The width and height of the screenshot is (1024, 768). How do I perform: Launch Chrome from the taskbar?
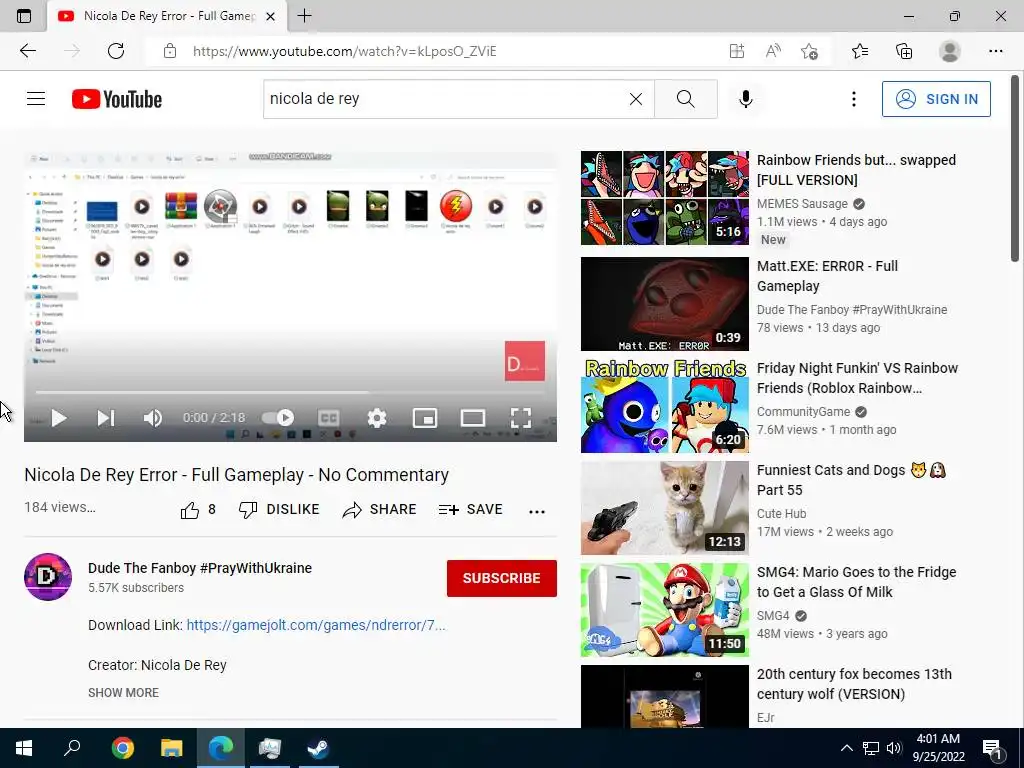pos(123,748)
